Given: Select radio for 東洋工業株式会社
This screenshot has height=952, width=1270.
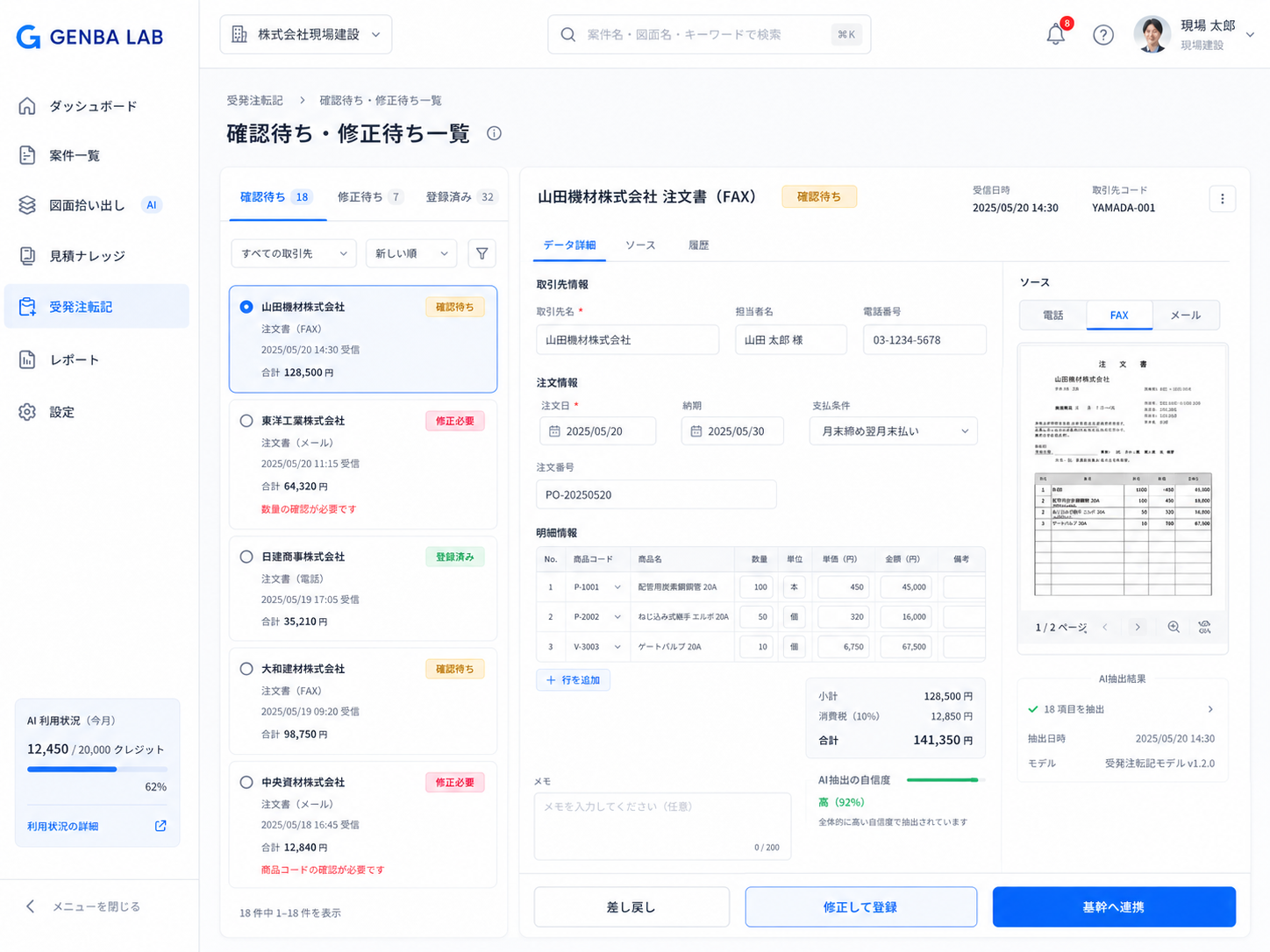Looking at the screenshot, I should tap(246, 421).
